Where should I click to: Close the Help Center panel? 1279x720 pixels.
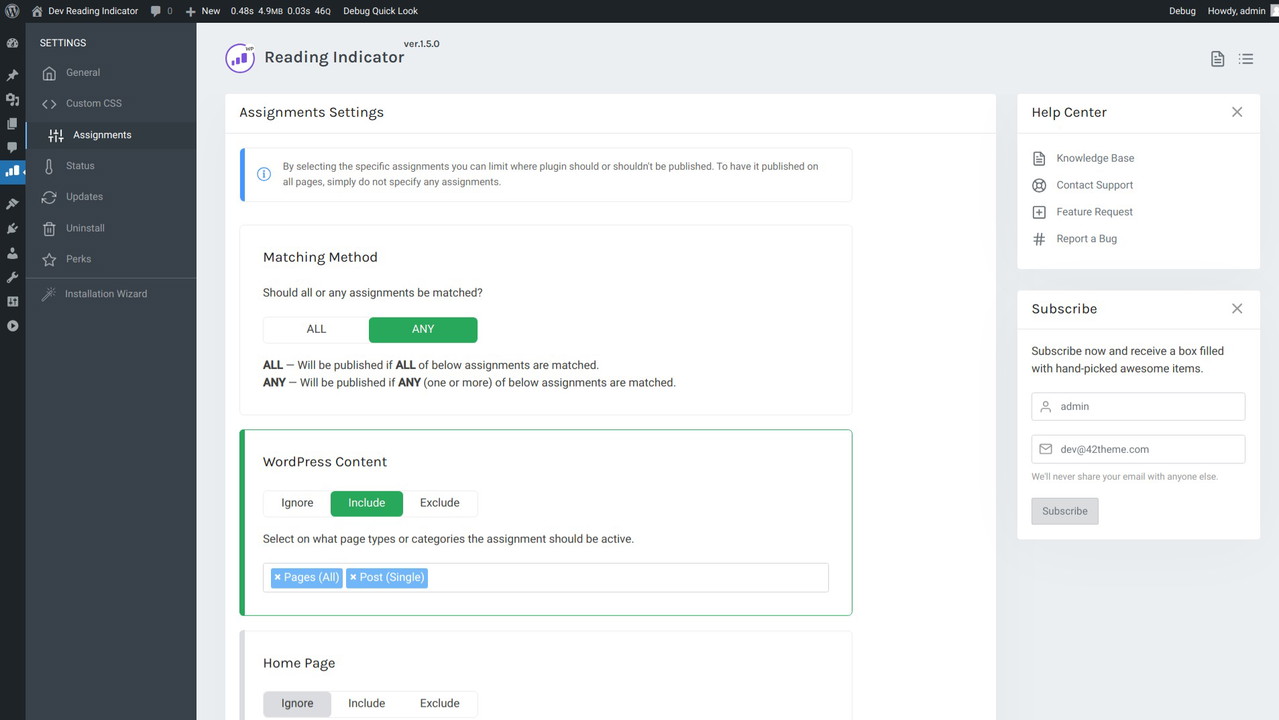[x=1237, y=112]
